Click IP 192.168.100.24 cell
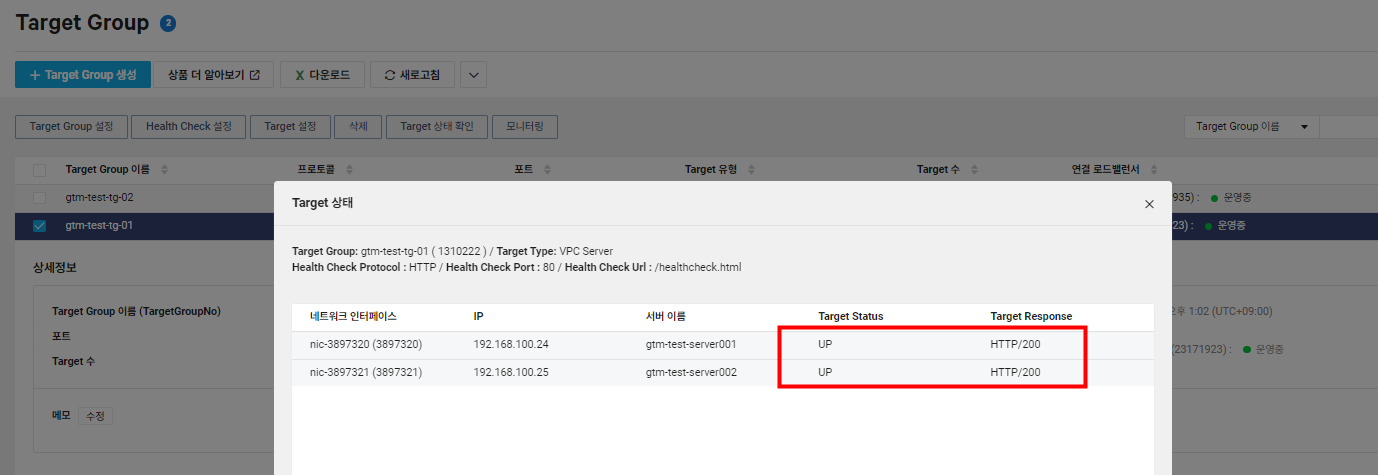The width and height of the screenshot is (1378, 475). (x=511, y=344)
